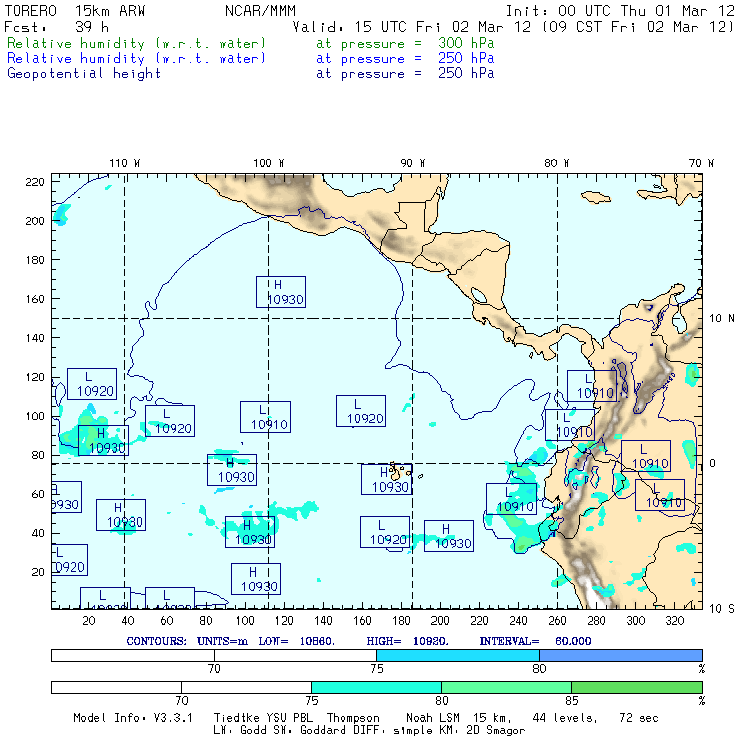Click '250 hPa' on the Geopotential height row

(x=466, y=74)
